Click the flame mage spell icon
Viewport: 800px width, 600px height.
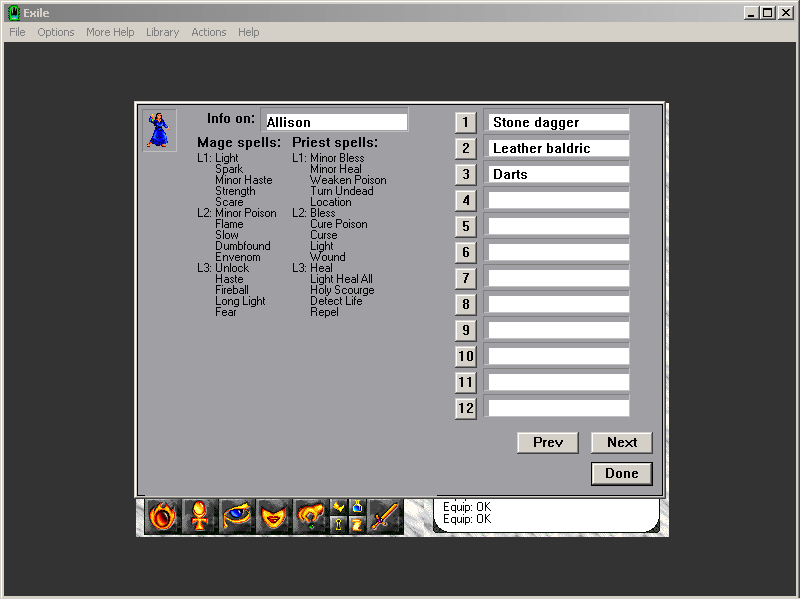pyautogui.click(x=163, y=516)
